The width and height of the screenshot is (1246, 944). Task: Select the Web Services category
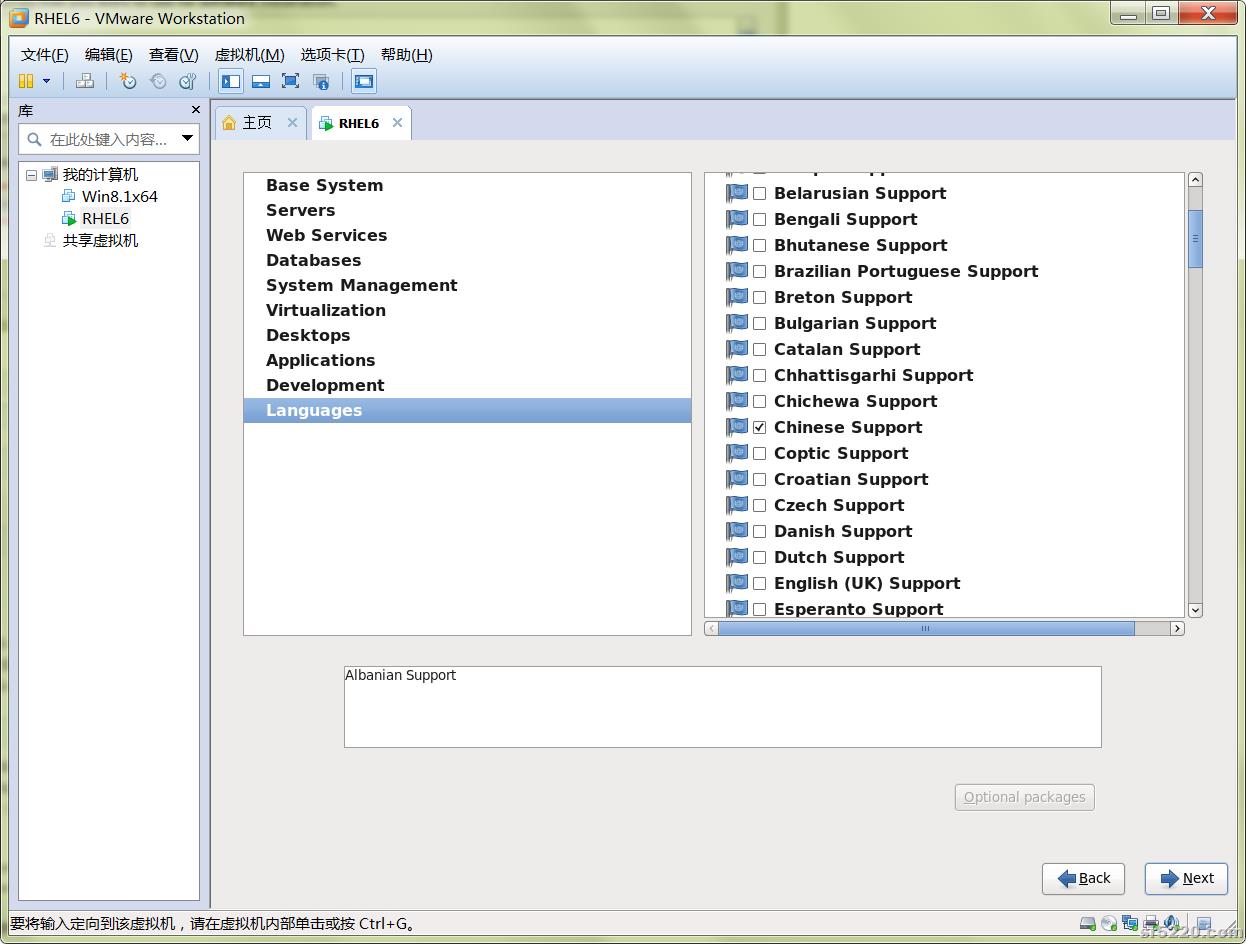pos(467,235)
